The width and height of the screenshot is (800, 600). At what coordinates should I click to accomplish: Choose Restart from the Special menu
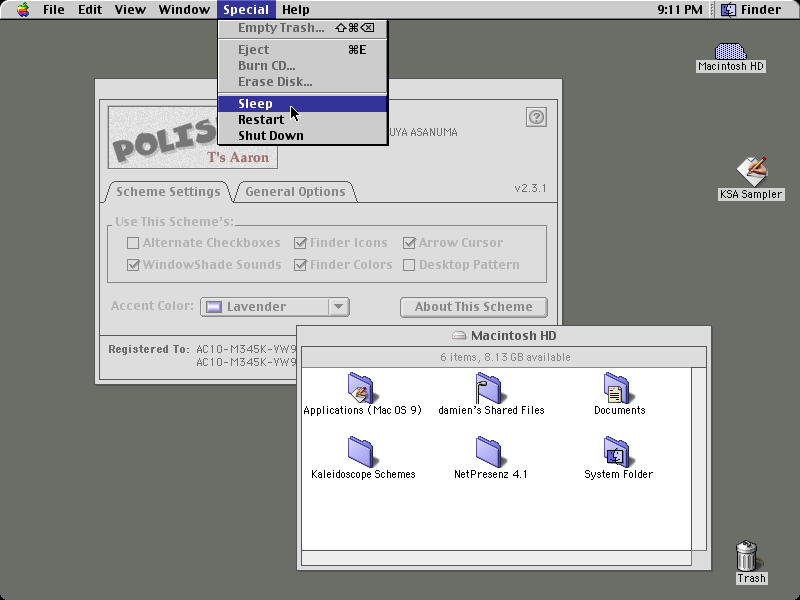click(x=303, y=119)
